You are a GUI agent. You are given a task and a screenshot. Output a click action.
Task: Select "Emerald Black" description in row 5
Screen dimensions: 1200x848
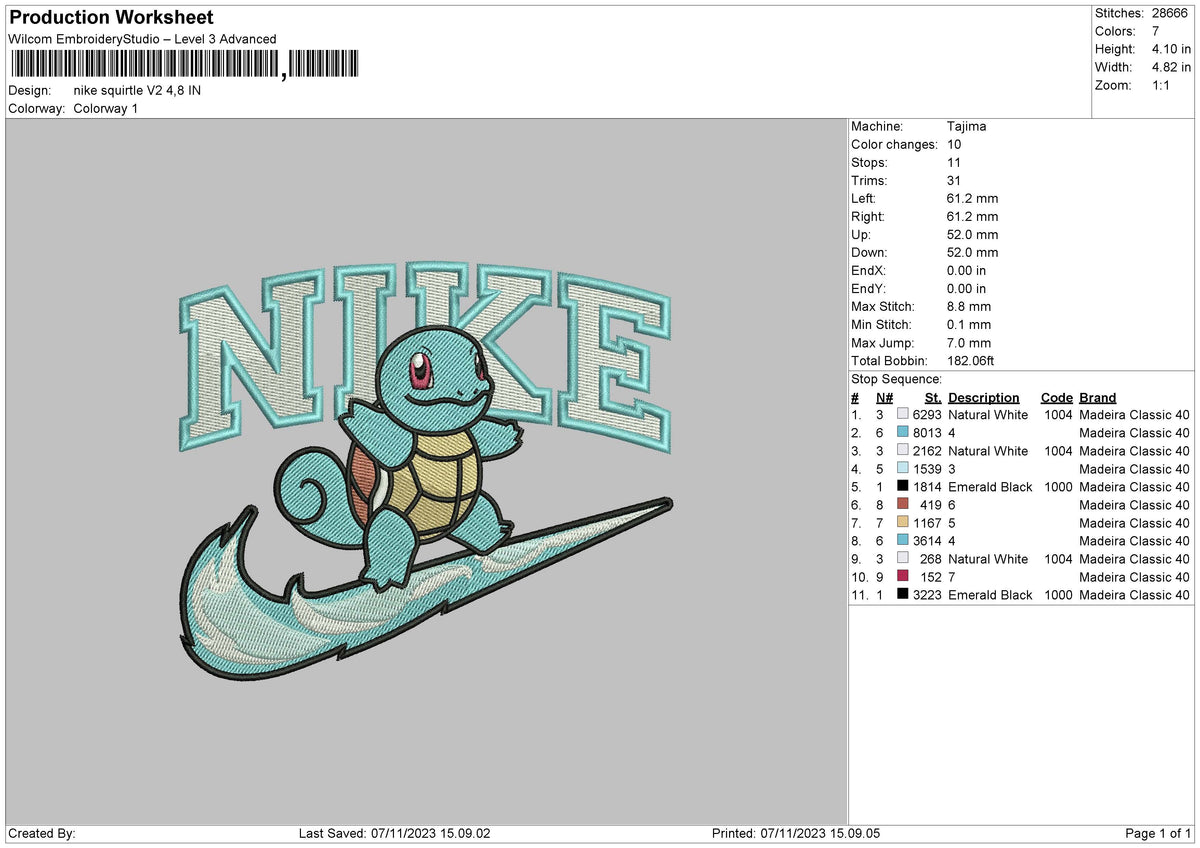pyautogui.click(x=990, y=486)
